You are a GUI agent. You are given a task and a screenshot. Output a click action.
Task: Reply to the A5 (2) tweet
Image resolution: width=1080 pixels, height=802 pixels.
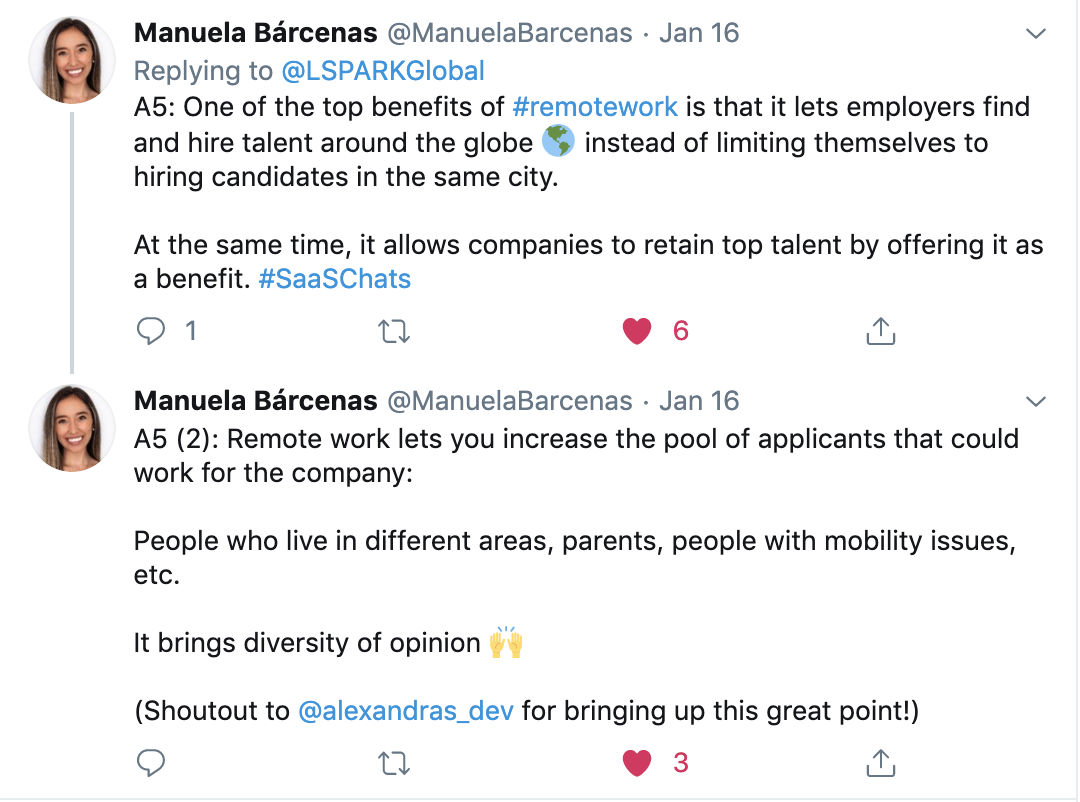[151, 763]
